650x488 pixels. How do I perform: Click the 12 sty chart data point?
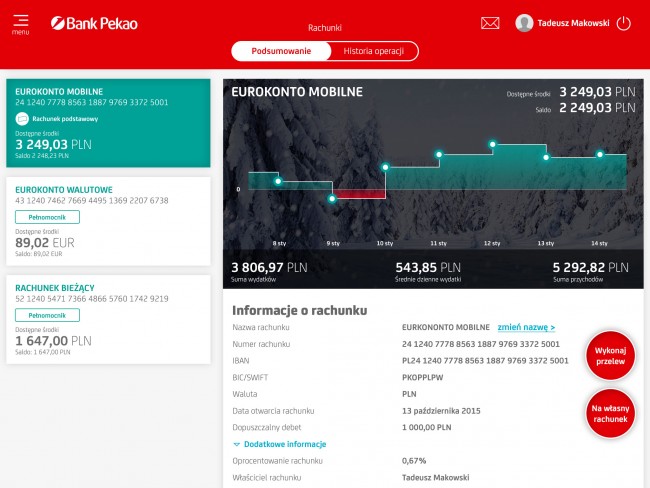point(492,144)
